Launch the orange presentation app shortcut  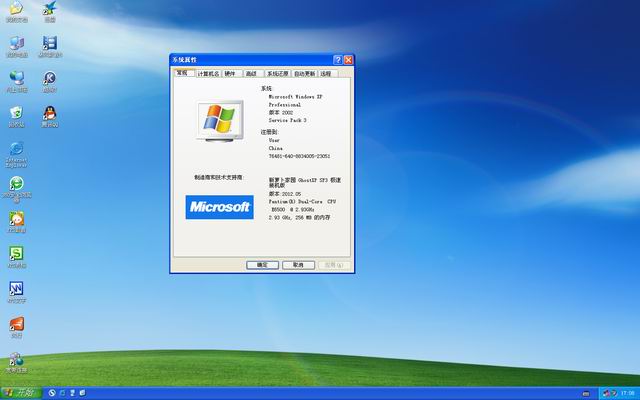(17, 327)
